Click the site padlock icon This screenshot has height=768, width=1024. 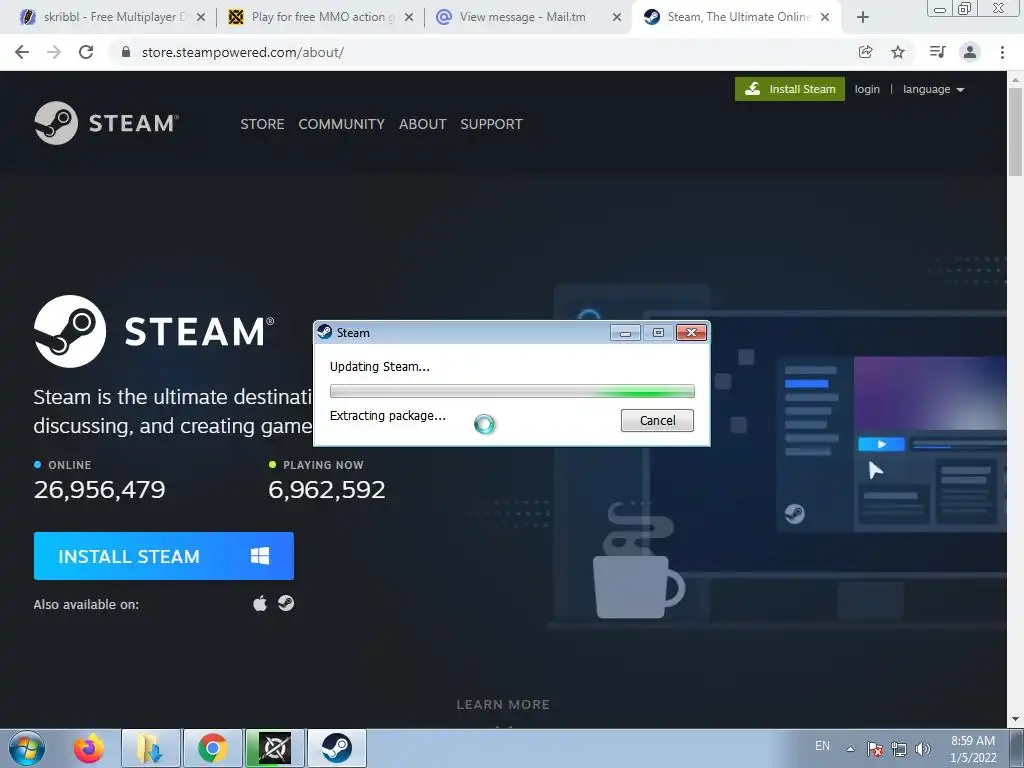pyautogui.click(x=126, y=52)
